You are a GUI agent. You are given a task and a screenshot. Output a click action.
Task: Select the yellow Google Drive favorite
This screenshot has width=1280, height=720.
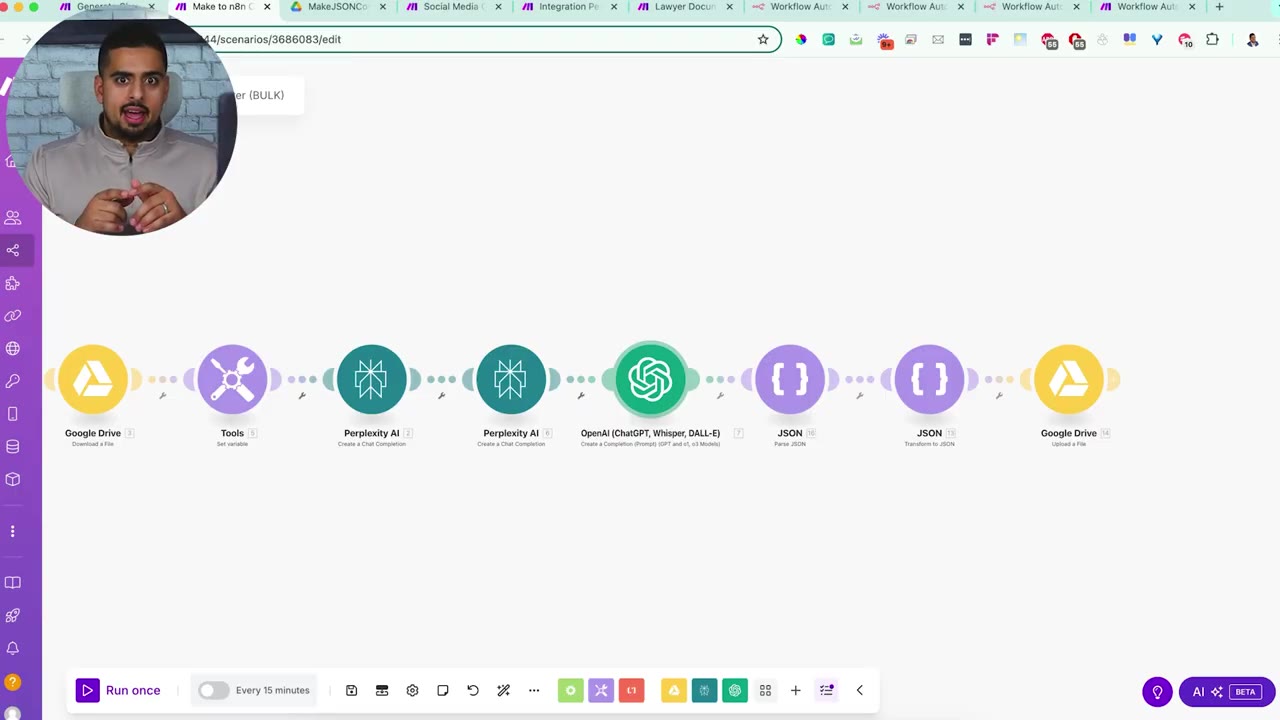[x=674, y=690]
